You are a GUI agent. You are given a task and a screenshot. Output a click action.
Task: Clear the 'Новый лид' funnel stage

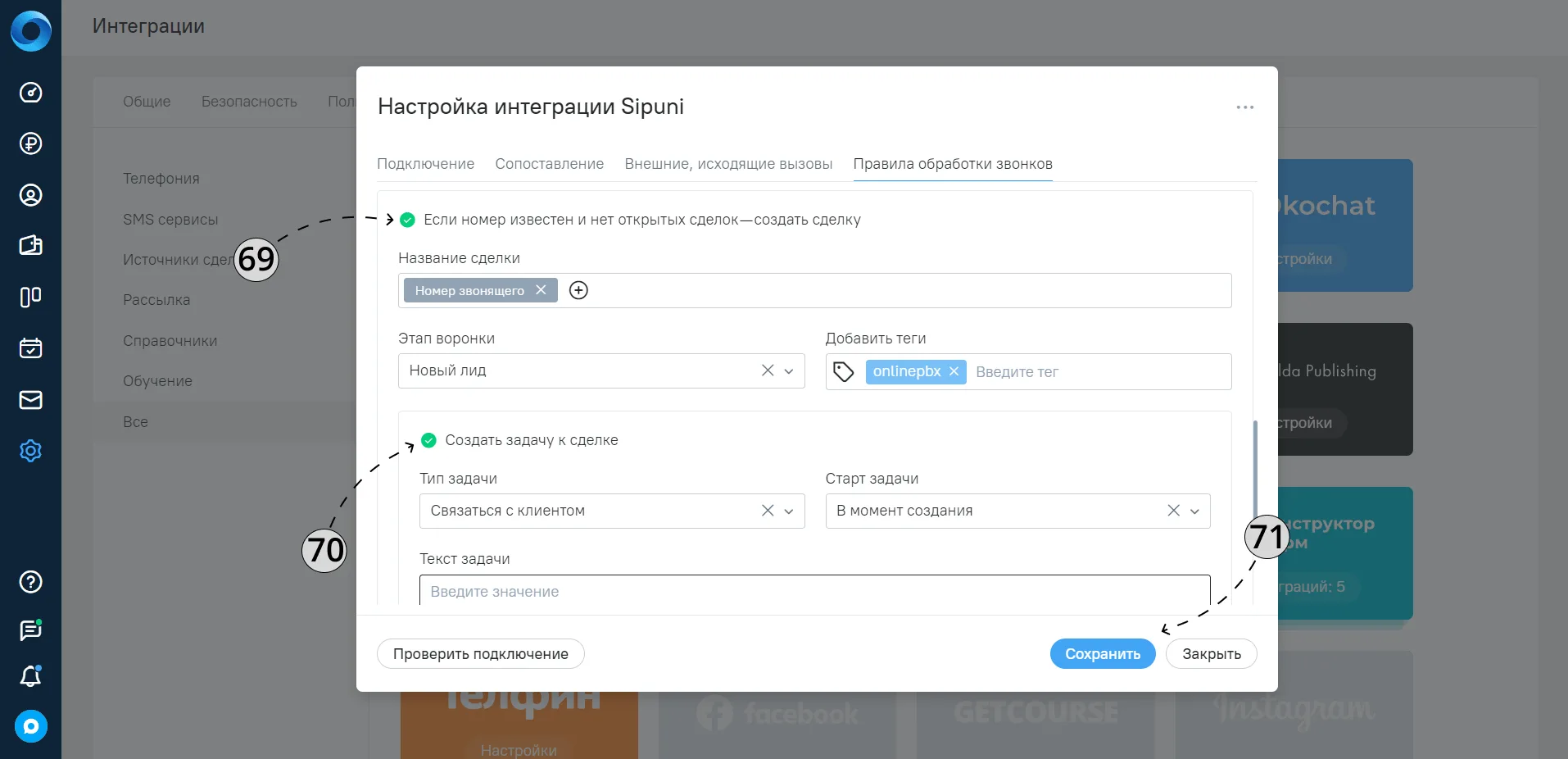(768, 370)
